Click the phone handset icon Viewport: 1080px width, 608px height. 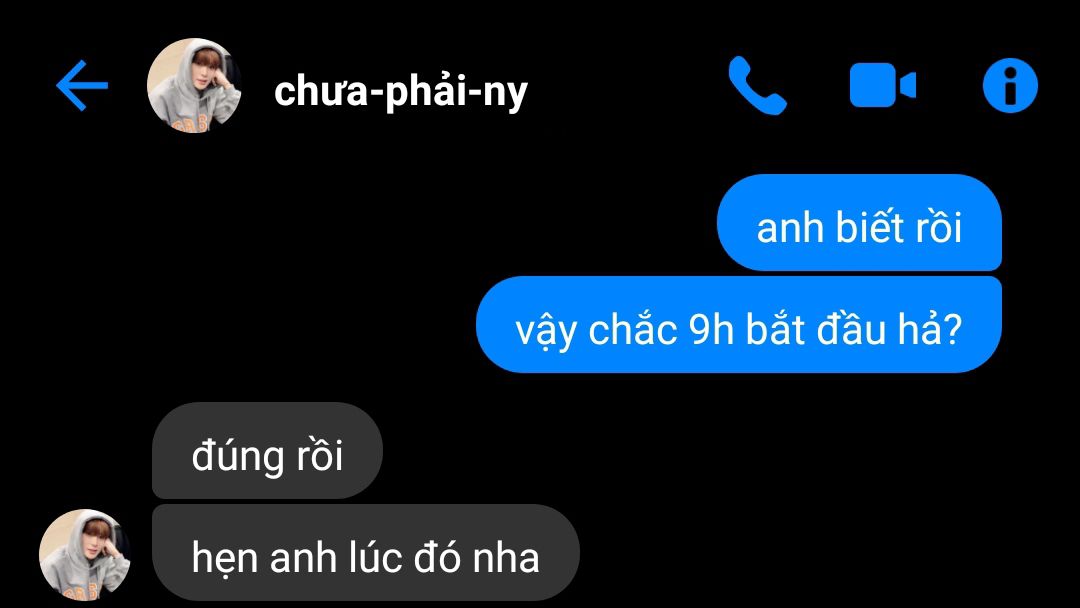point(757,85)
